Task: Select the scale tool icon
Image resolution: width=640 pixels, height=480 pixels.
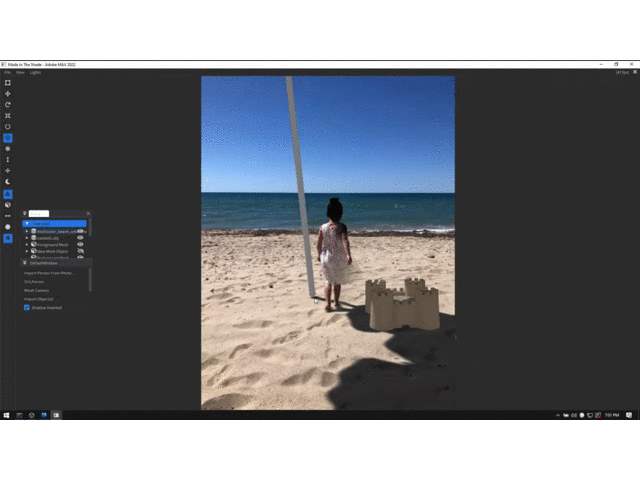Action: (8, 115)
